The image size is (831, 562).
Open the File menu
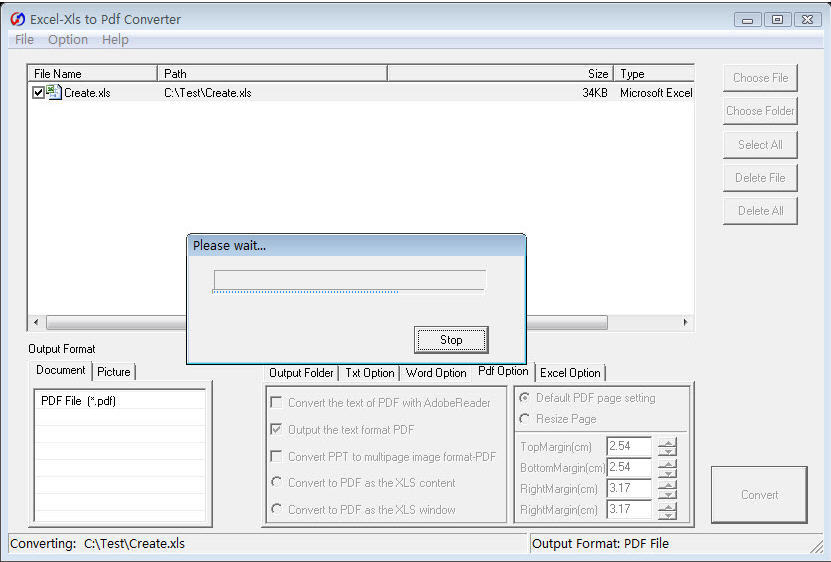click(24, 40)
